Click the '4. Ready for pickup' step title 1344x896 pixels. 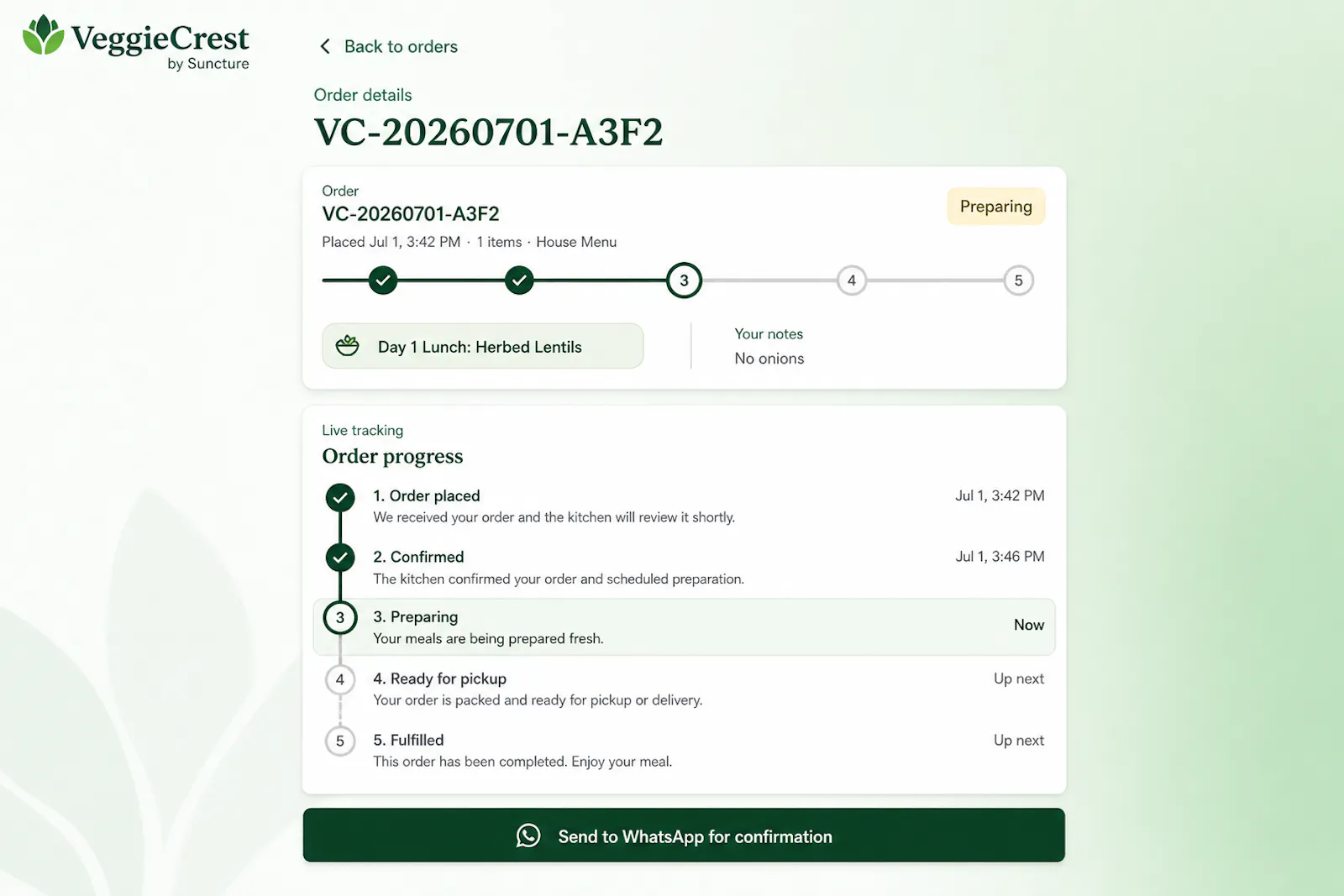[x=440, y=679]
